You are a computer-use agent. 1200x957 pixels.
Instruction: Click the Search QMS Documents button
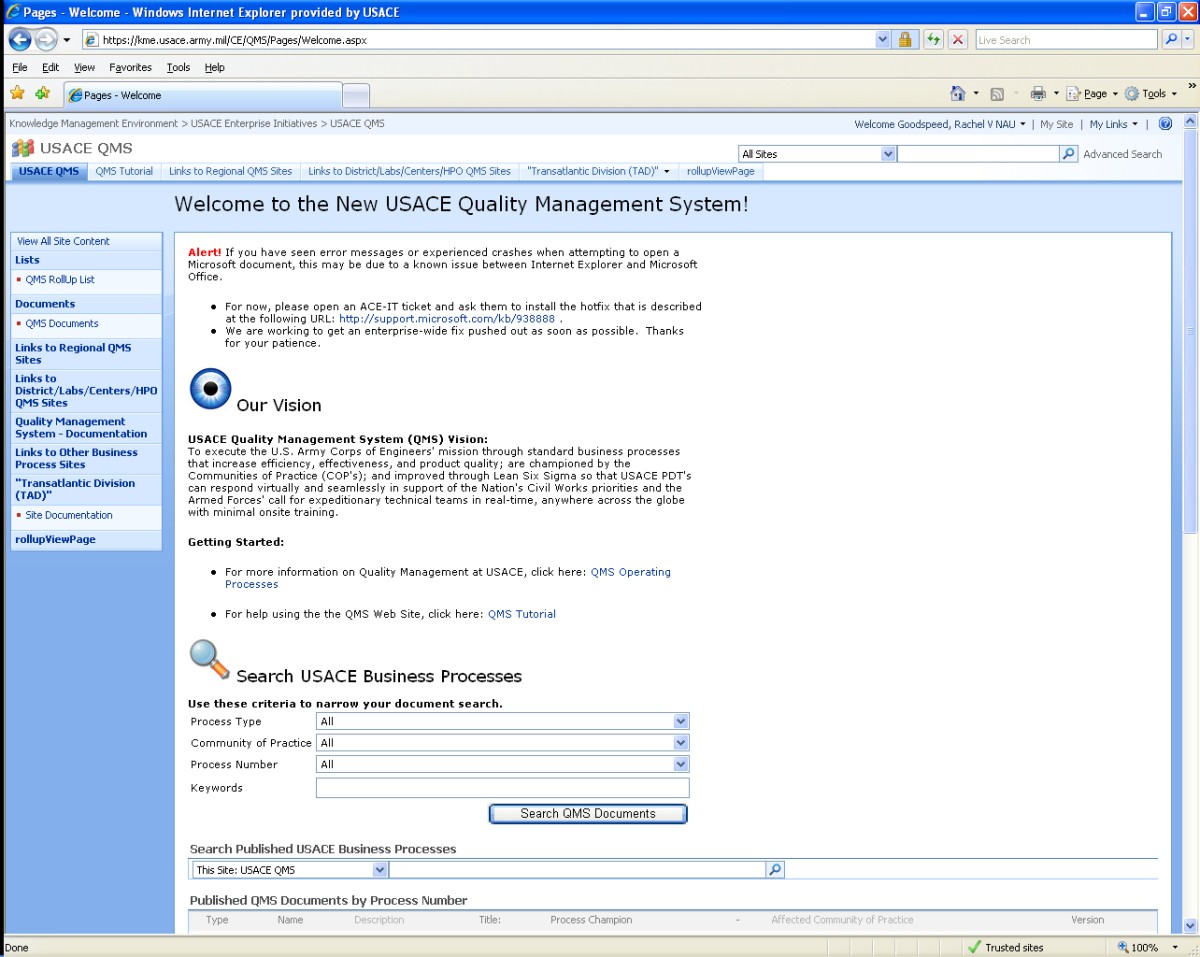pyautogui.click(x=587, y=813)
